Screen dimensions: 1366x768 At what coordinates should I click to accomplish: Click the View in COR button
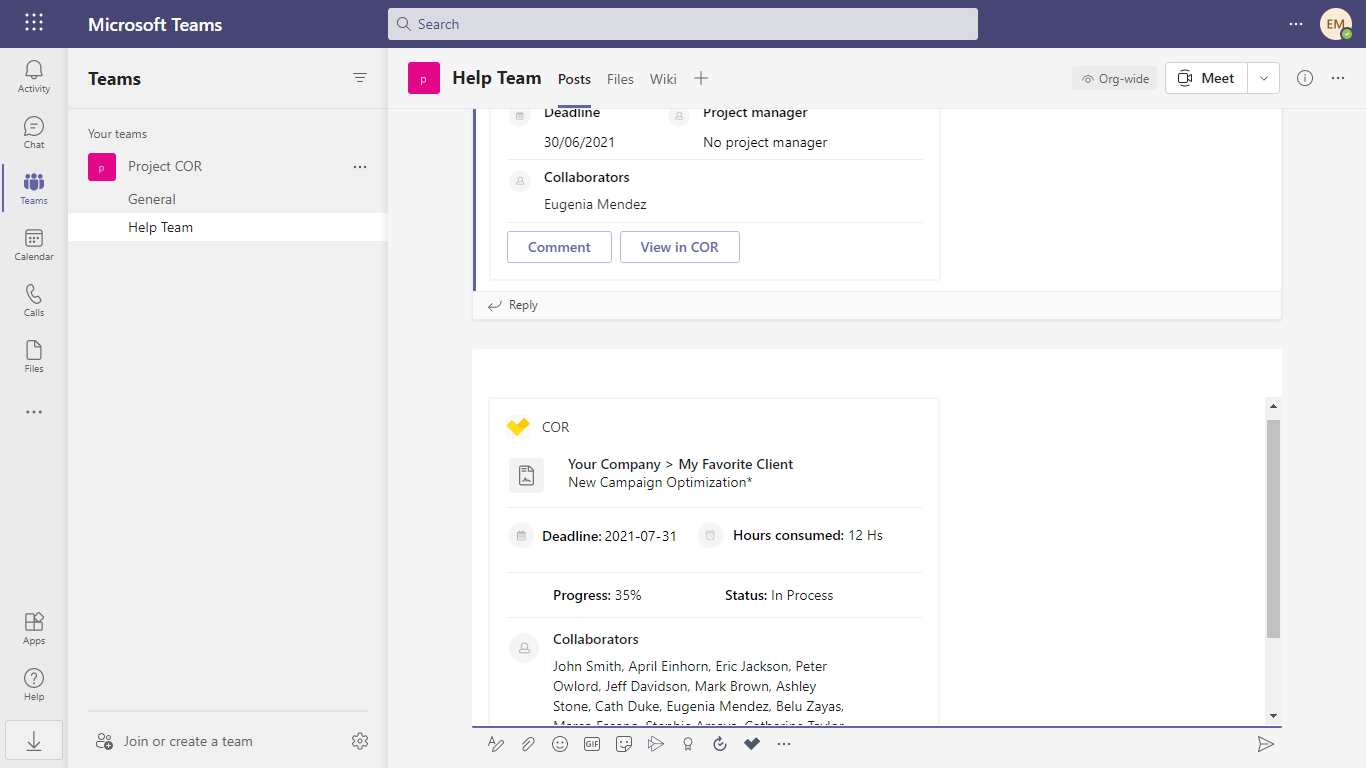[x=680, y=247]
